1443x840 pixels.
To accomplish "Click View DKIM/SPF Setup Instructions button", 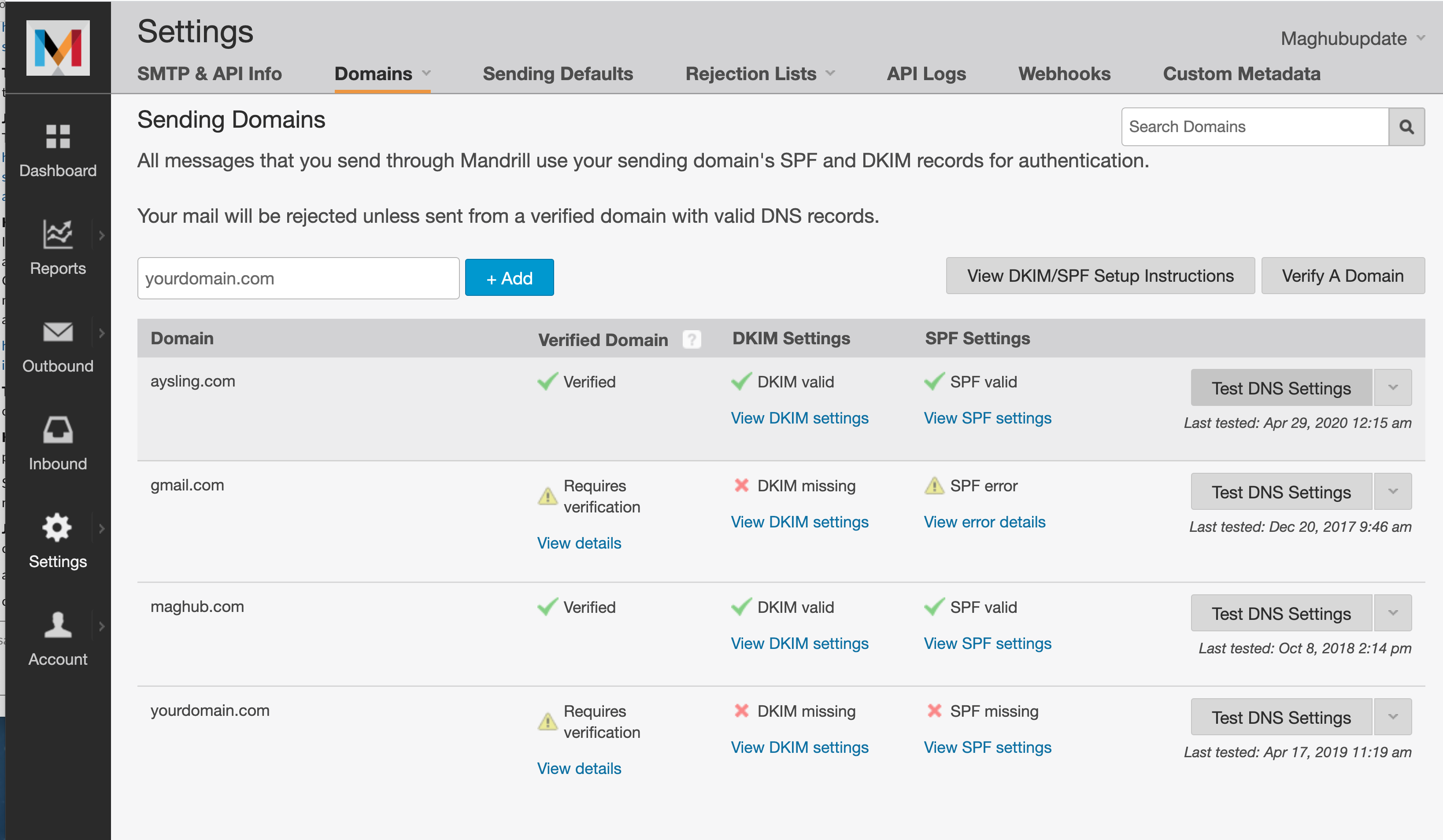I will (1100, 276).
